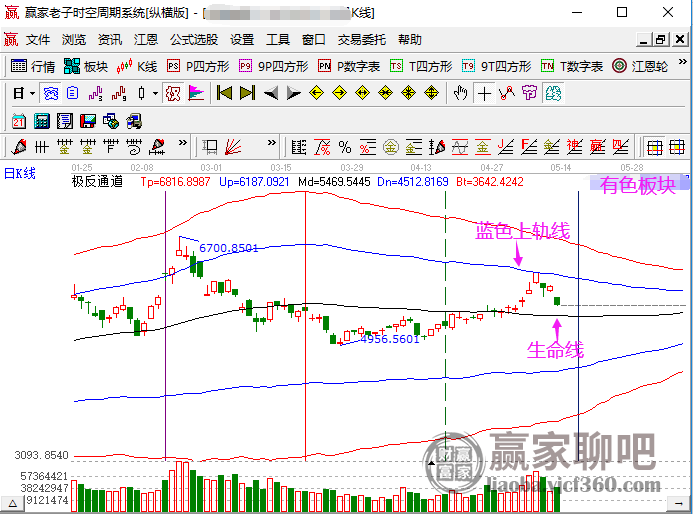Click the 6700.8501 high price marker
Screen dimensions: 693x514
pos(229,247)
